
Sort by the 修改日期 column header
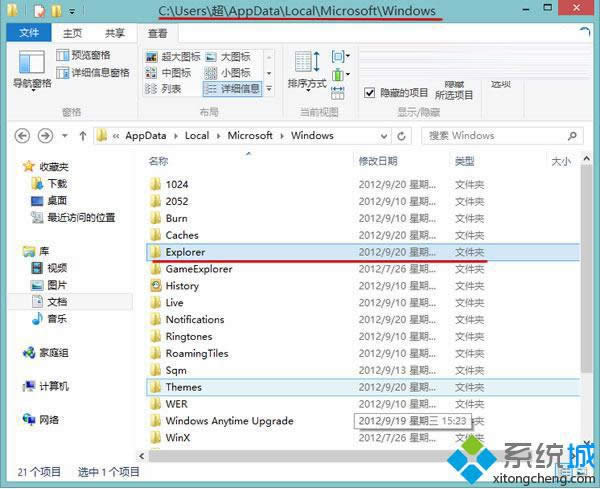[x=378, y=161]
